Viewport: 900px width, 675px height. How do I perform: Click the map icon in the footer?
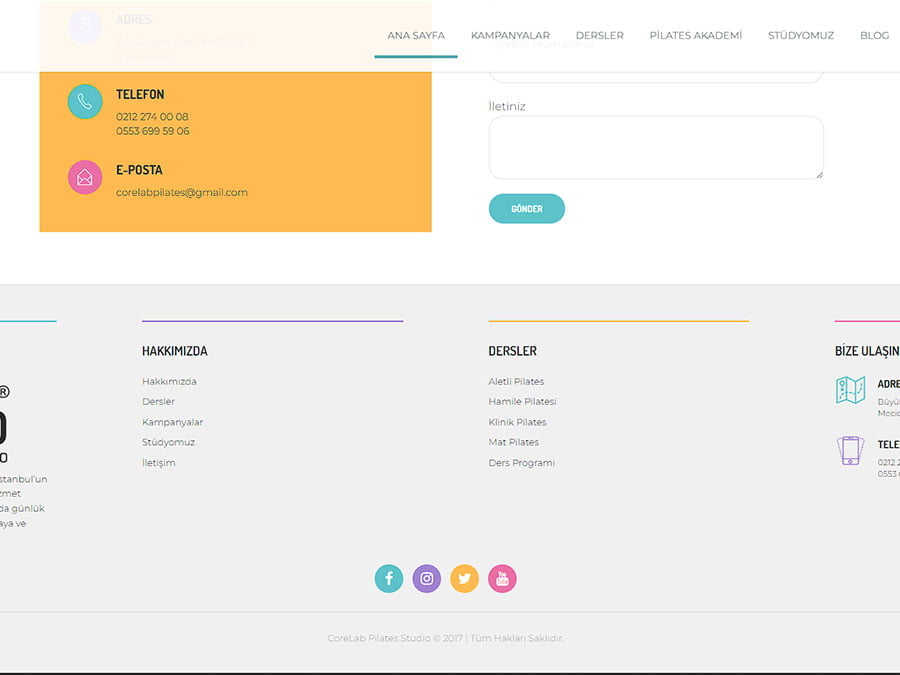(850, 390)
